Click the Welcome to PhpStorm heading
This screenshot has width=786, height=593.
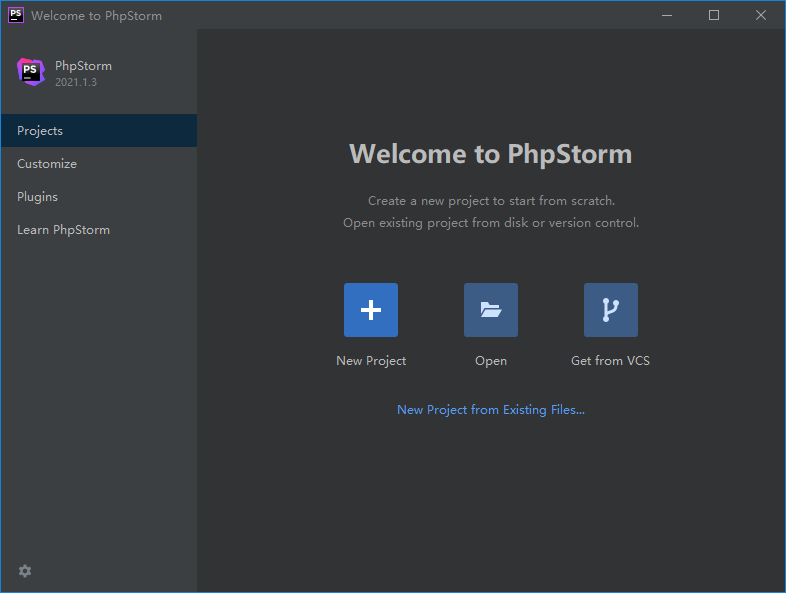(x=490, y=154)
